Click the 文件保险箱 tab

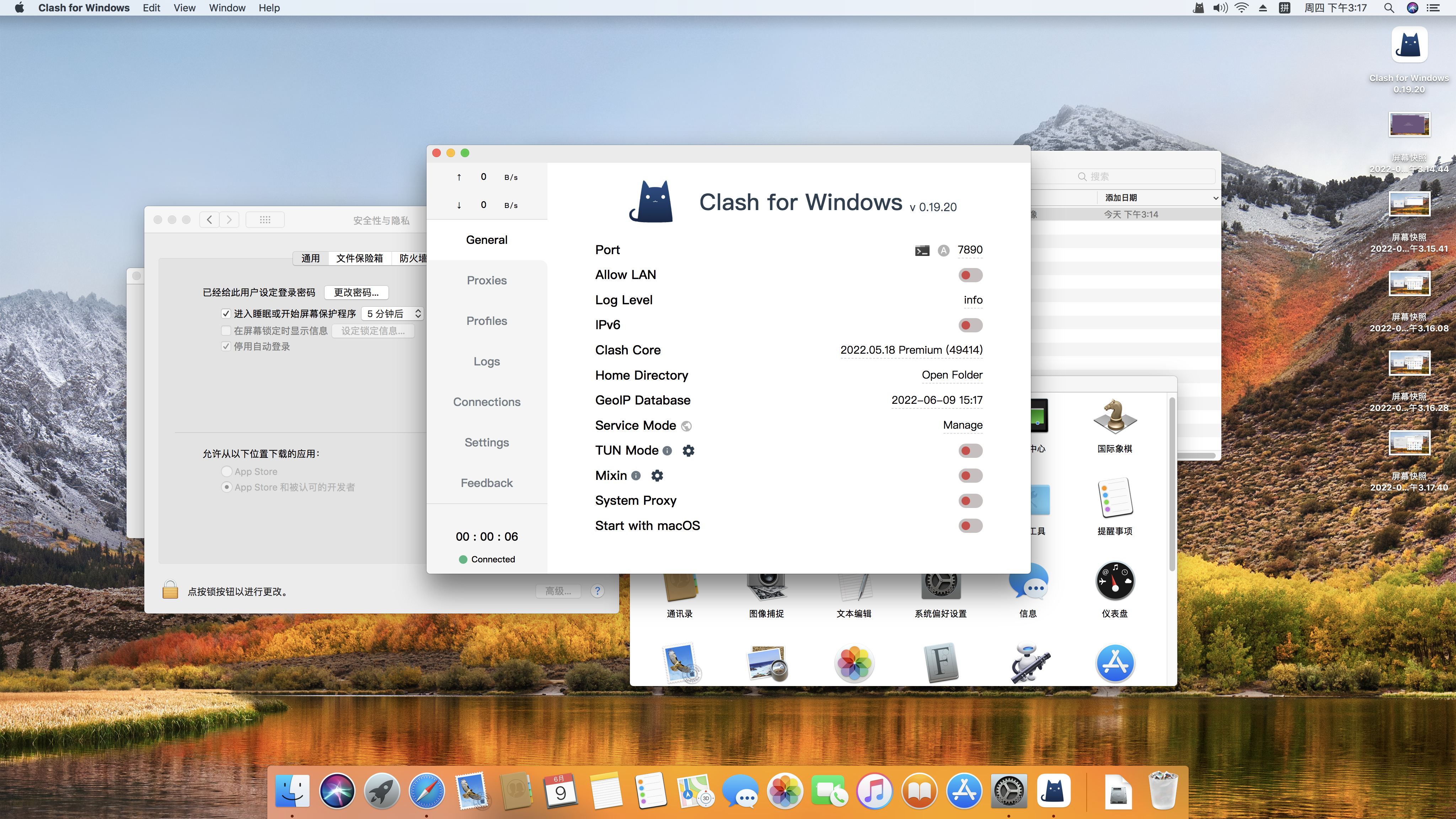coord(359,258)
